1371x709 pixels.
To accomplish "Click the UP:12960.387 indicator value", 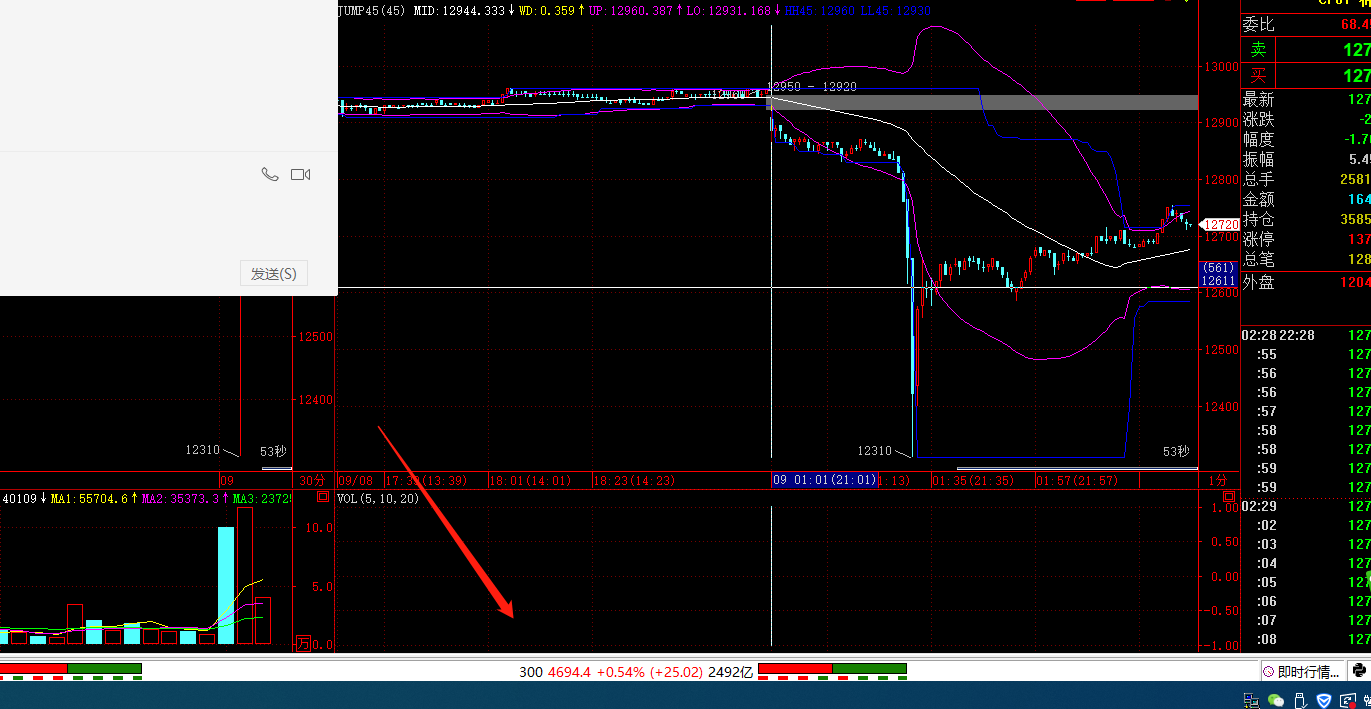I will coord(630,10).
